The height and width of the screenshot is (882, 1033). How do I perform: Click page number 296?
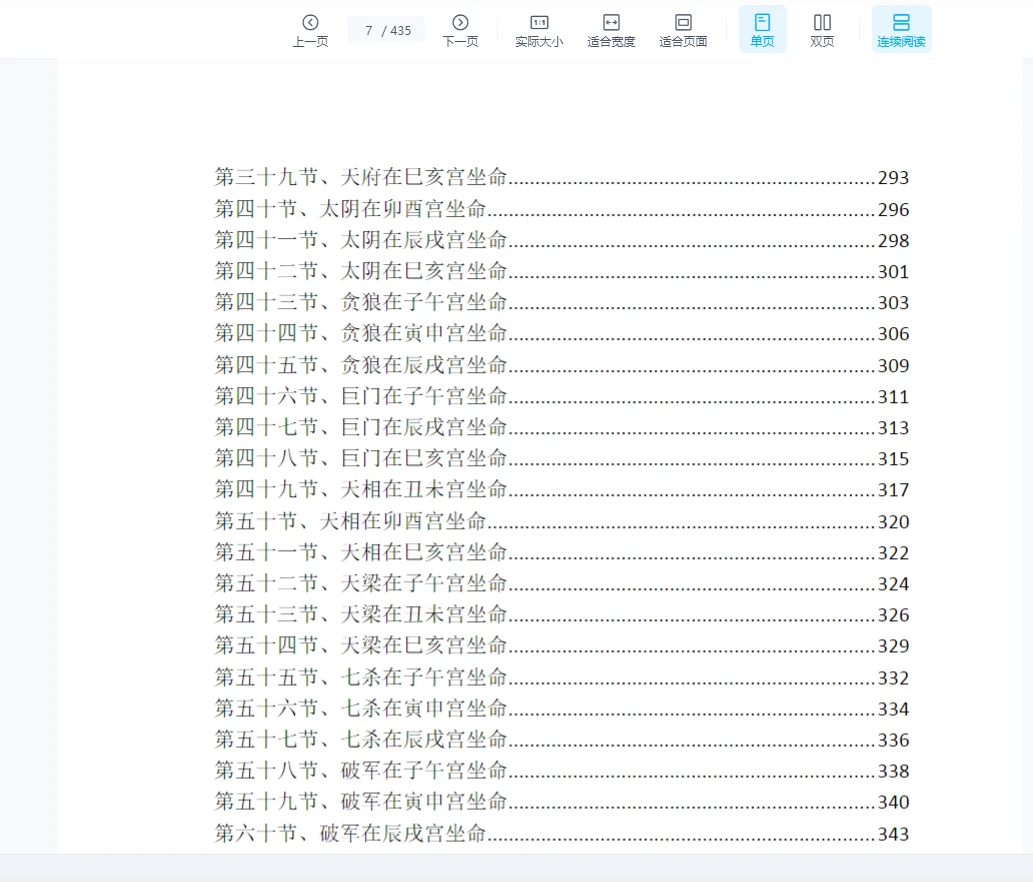(893, 209)
